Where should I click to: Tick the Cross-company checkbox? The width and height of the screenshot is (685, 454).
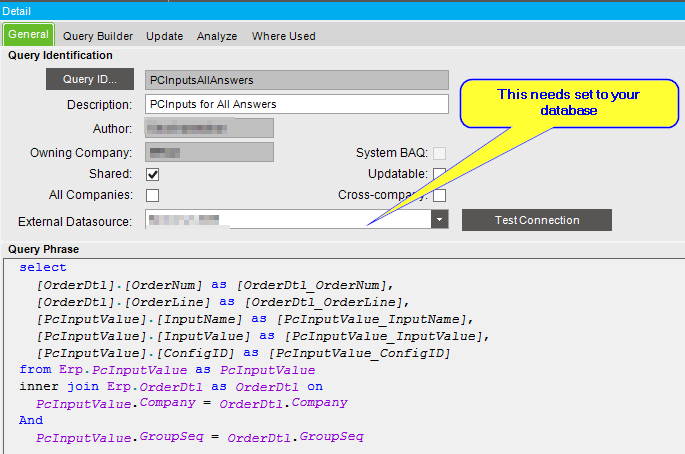point(439,195)
